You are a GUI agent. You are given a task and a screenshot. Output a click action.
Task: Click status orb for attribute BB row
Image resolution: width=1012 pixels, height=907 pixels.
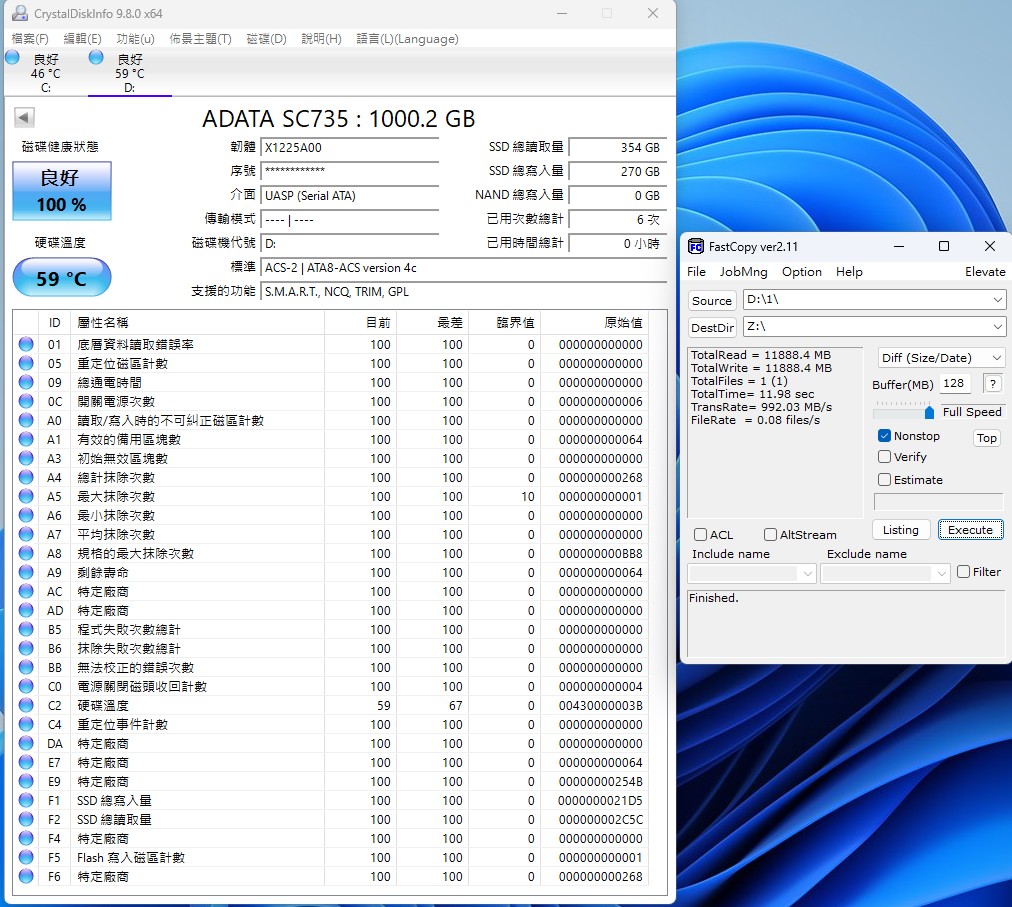(x=26, y=667)
